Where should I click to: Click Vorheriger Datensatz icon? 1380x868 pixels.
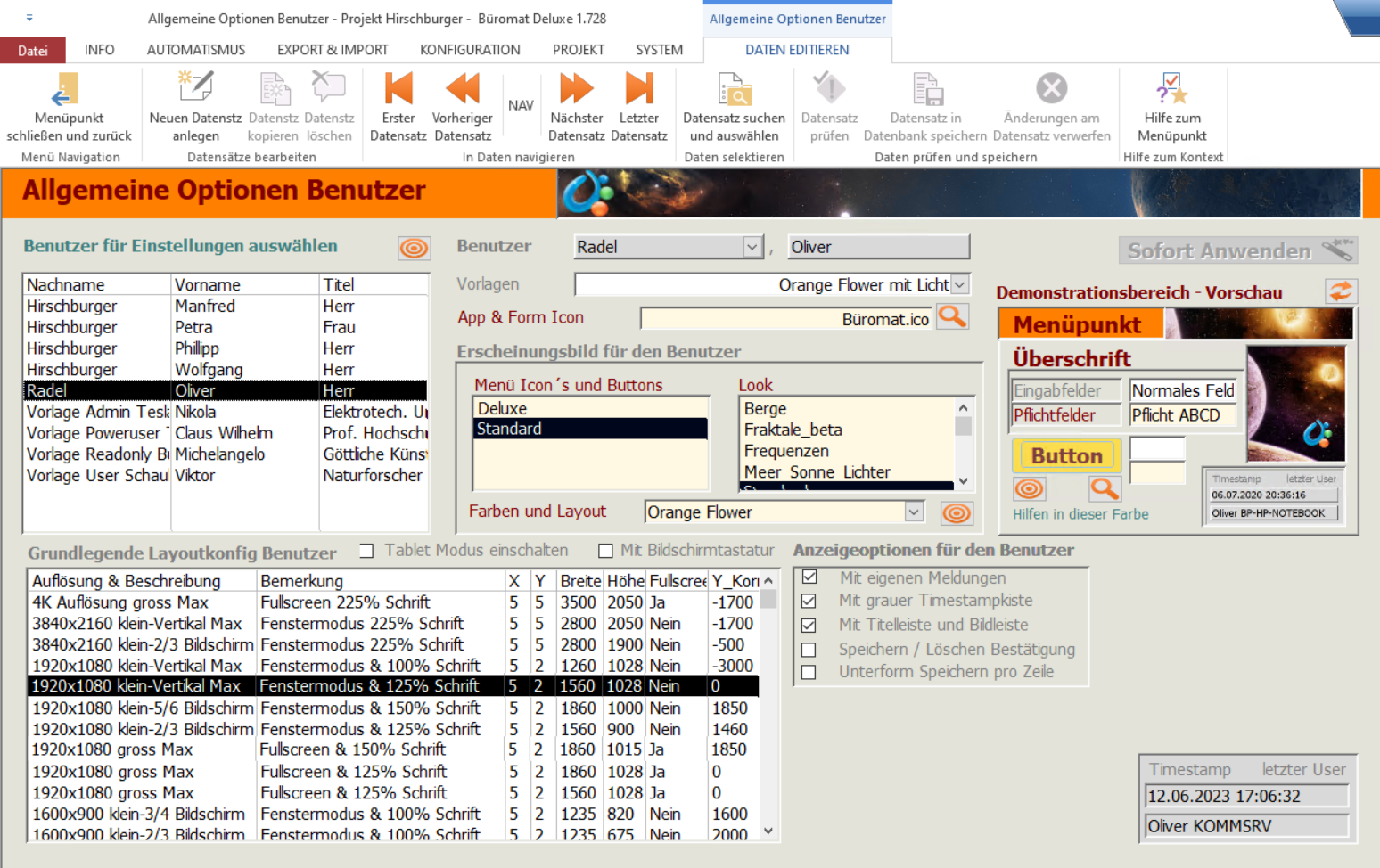coord(462,90)
